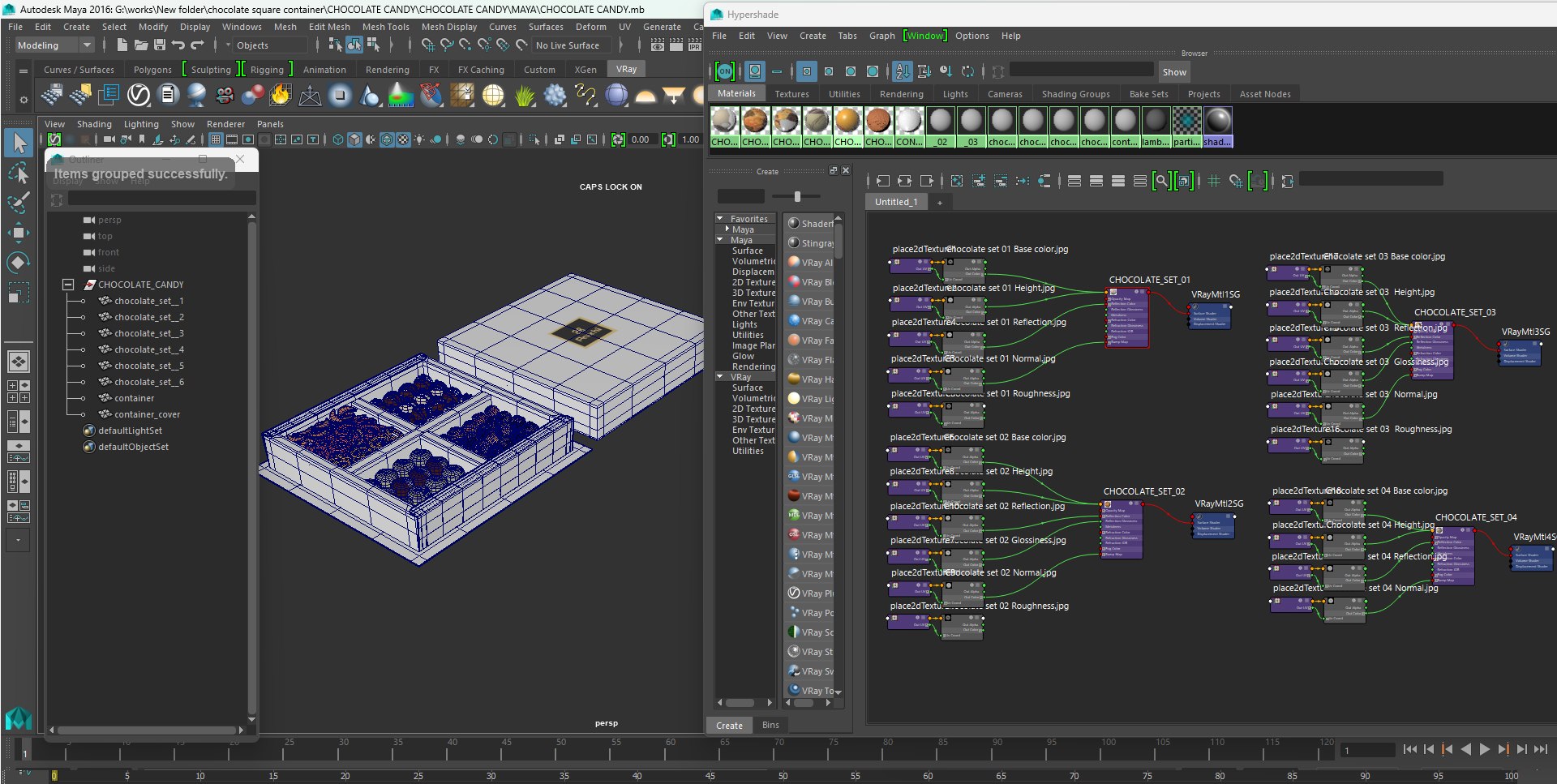Activate the Move tool in toolbox

19,233
